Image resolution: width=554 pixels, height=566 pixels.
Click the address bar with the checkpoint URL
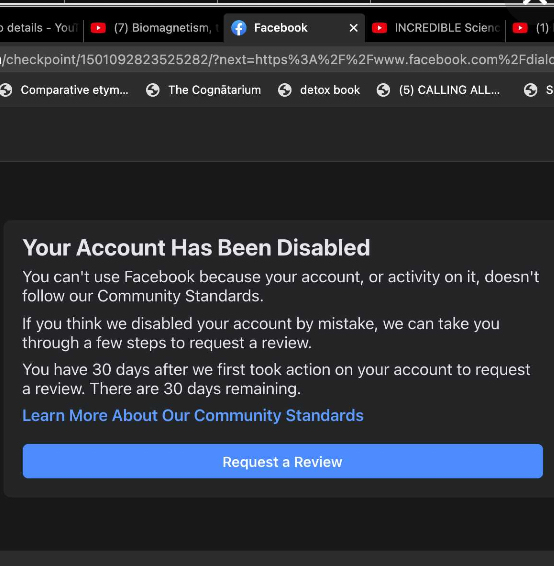[x=277, y=59]
